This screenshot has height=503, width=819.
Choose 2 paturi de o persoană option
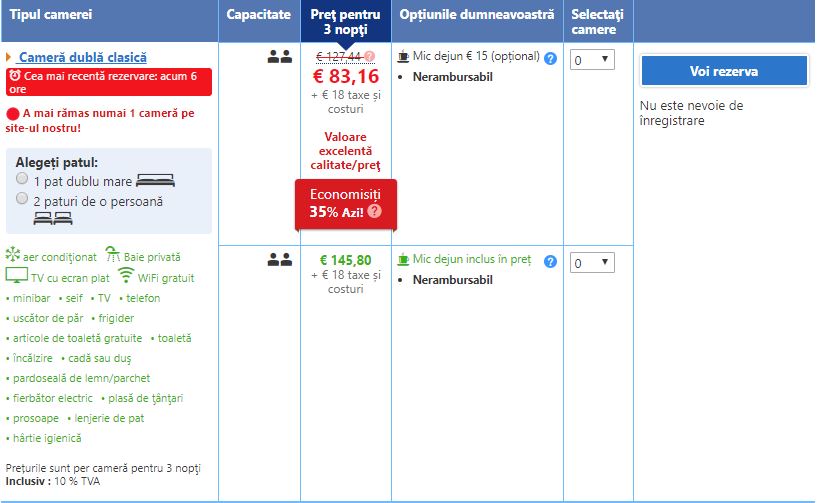tap(22, 198)
